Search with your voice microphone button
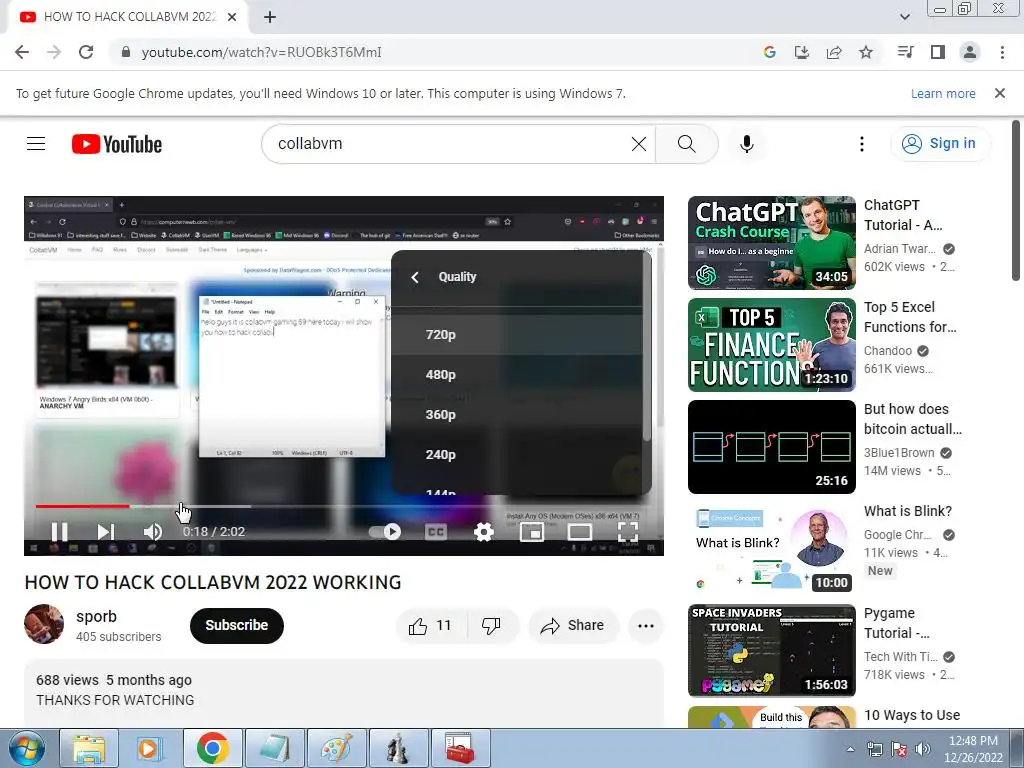1024x768 pixels. (x=747, y=144)
